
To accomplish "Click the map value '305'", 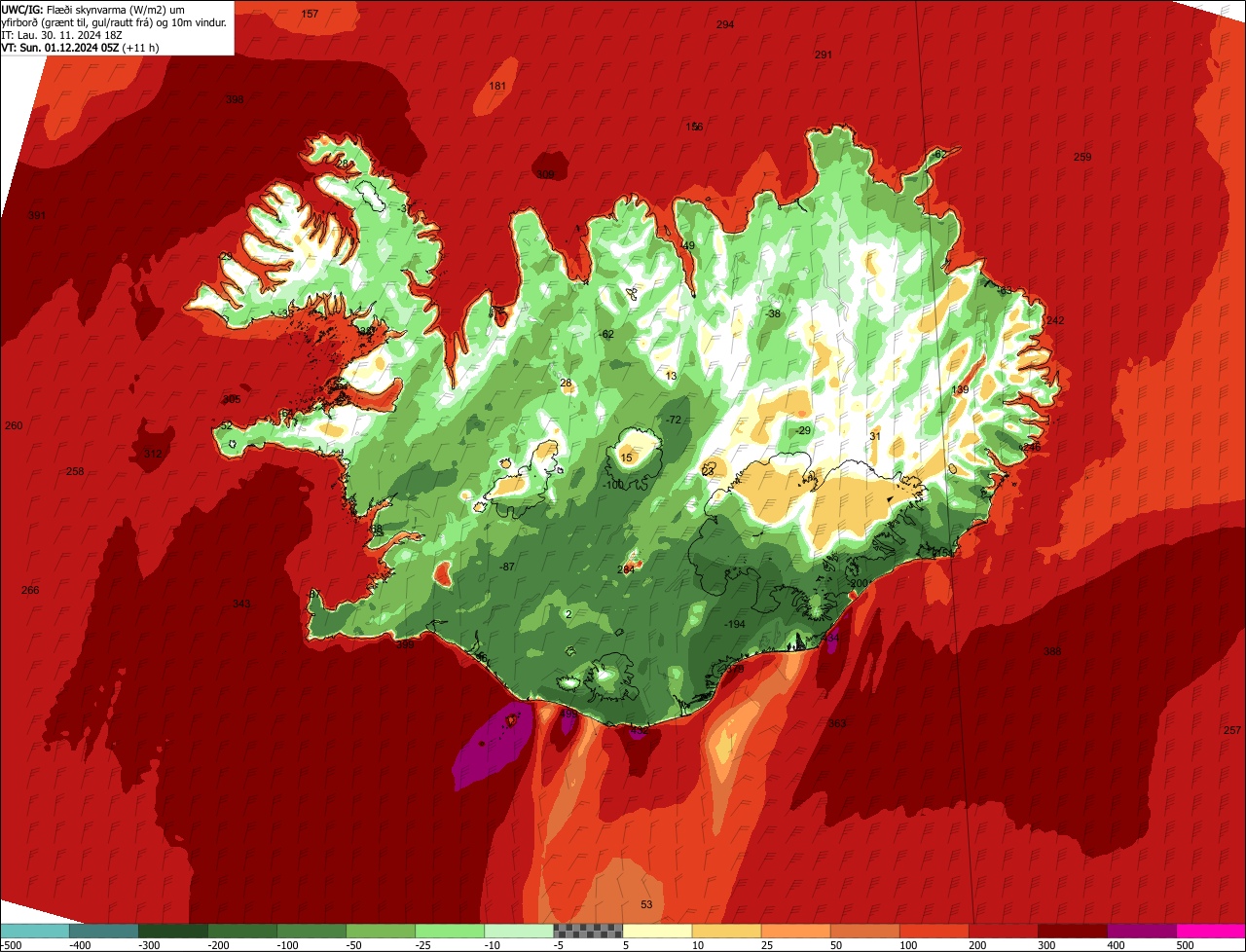I will point(232,399).
